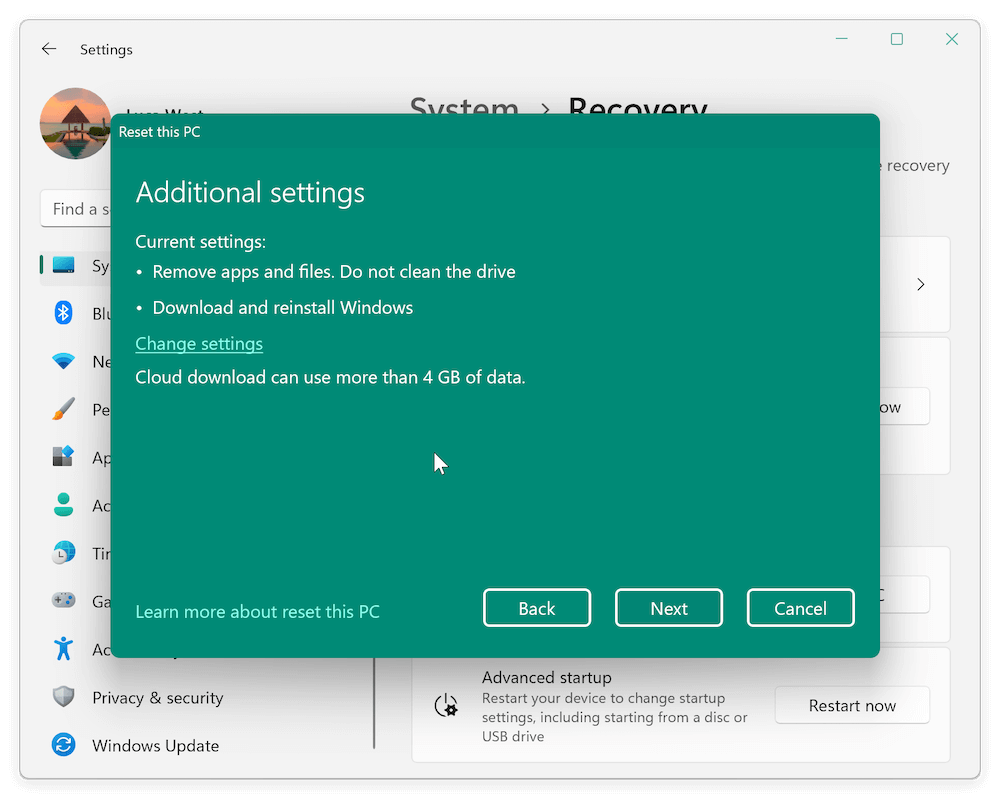Open Apps settings from the sidebar
This screenshot has height=799, width=1000.
[62, 457]
